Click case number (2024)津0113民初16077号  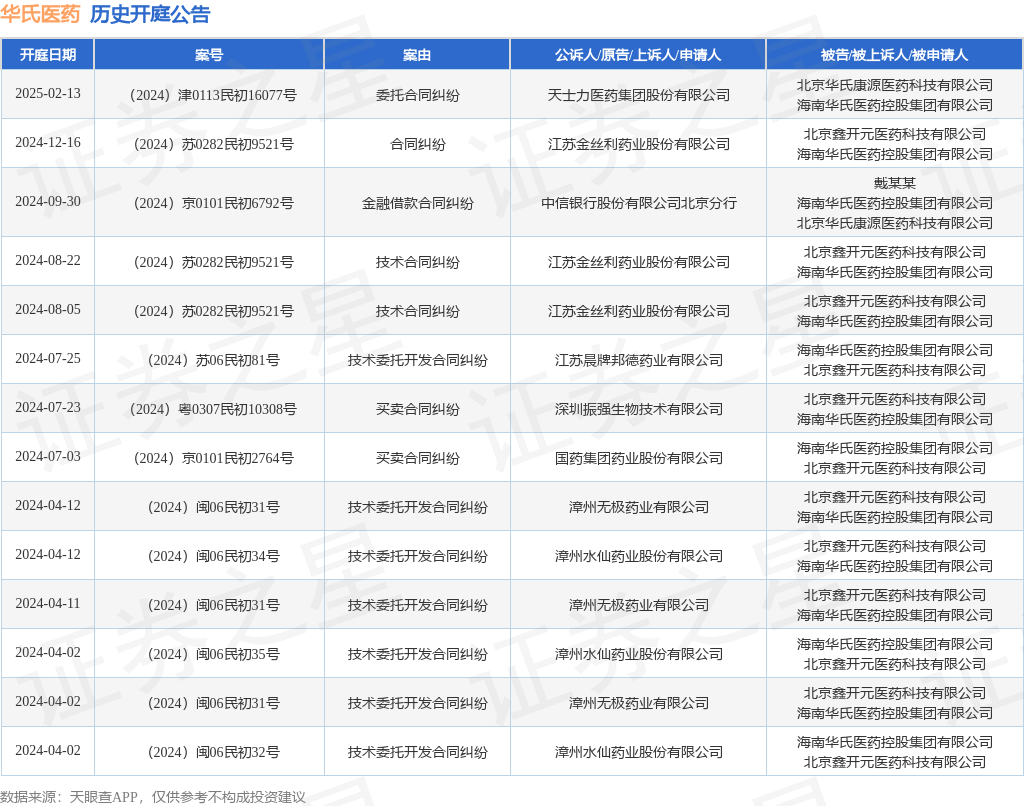tap(213, 95)
